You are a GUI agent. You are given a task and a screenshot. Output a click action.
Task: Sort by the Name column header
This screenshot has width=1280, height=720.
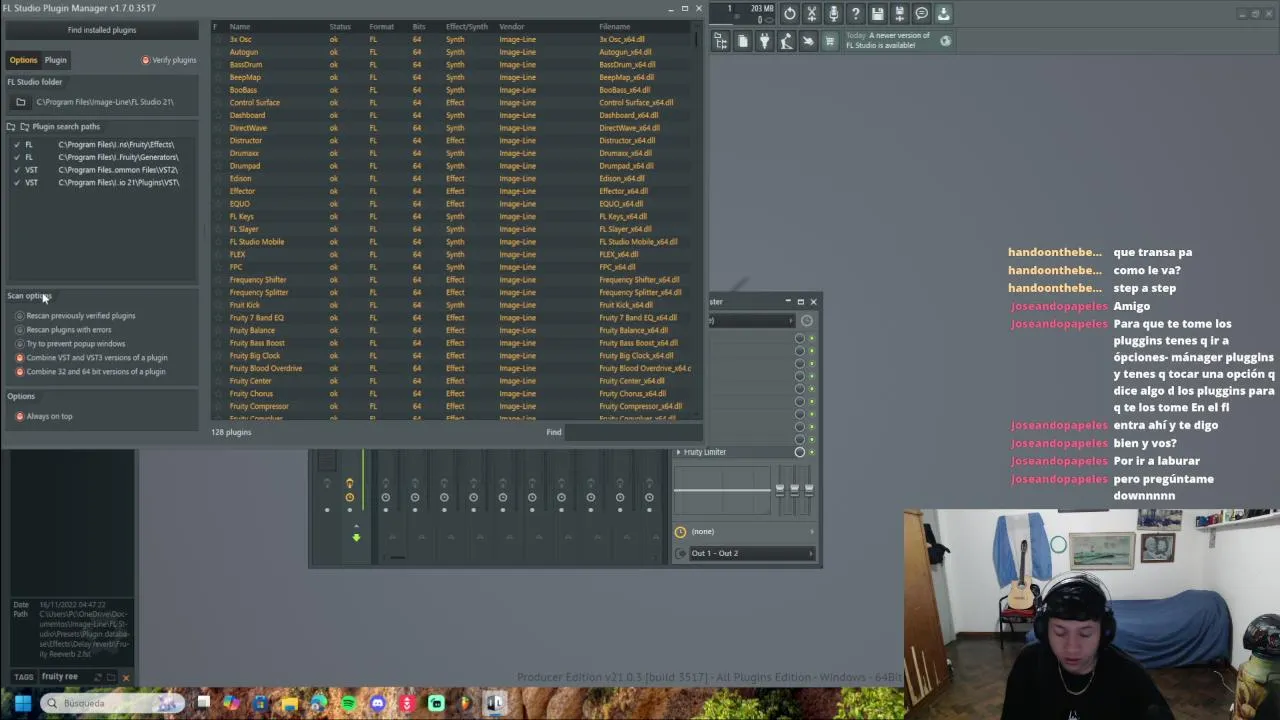[240, 27]
